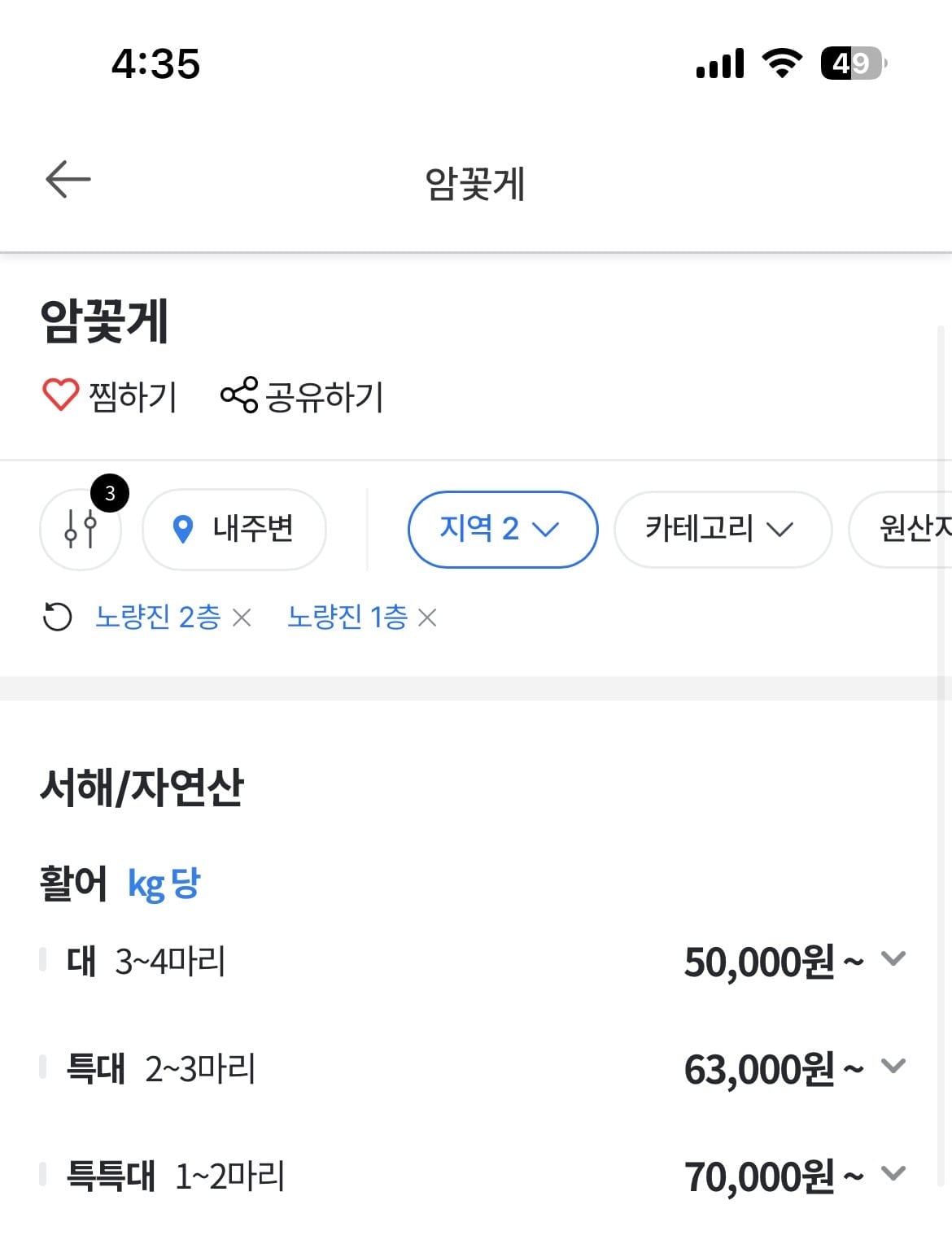Expand the 63,000원 특대 price row

893,1067
